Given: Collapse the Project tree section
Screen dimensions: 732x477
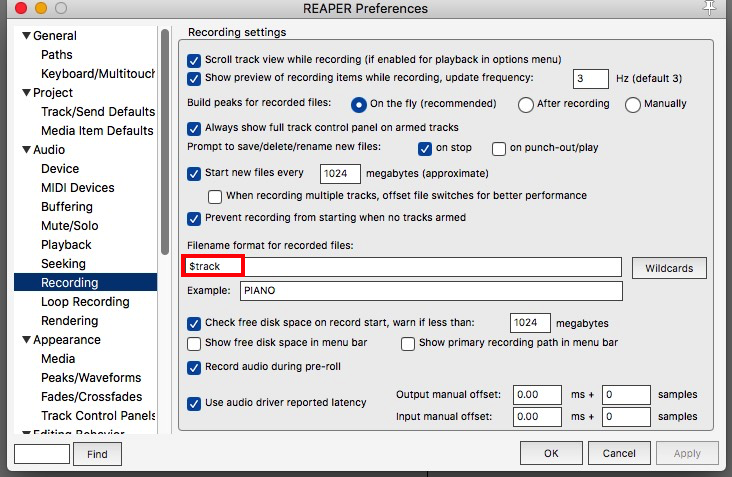Looking at the screenshot, I should click(27, 92).
